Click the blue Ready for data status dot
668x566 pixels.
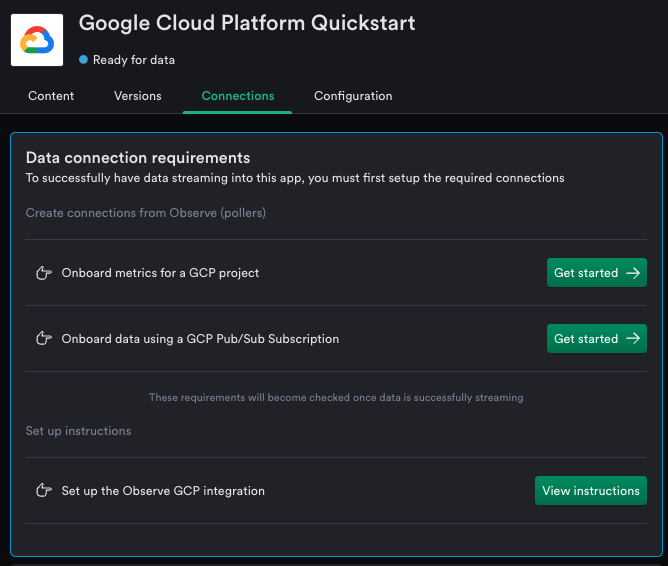(x=84, y=60)
